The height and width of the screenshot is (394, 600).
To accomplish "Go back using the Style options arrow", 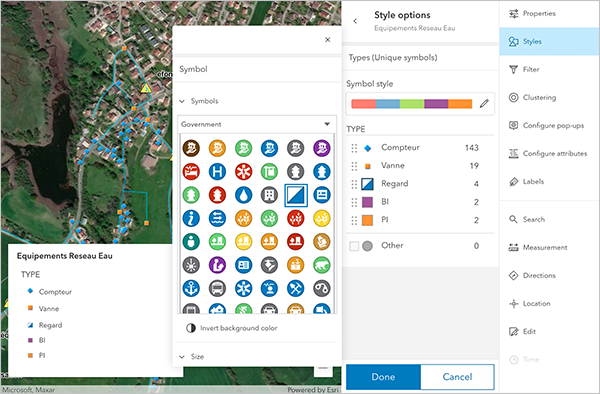I will pyautogui.click(x=355, y=21).
